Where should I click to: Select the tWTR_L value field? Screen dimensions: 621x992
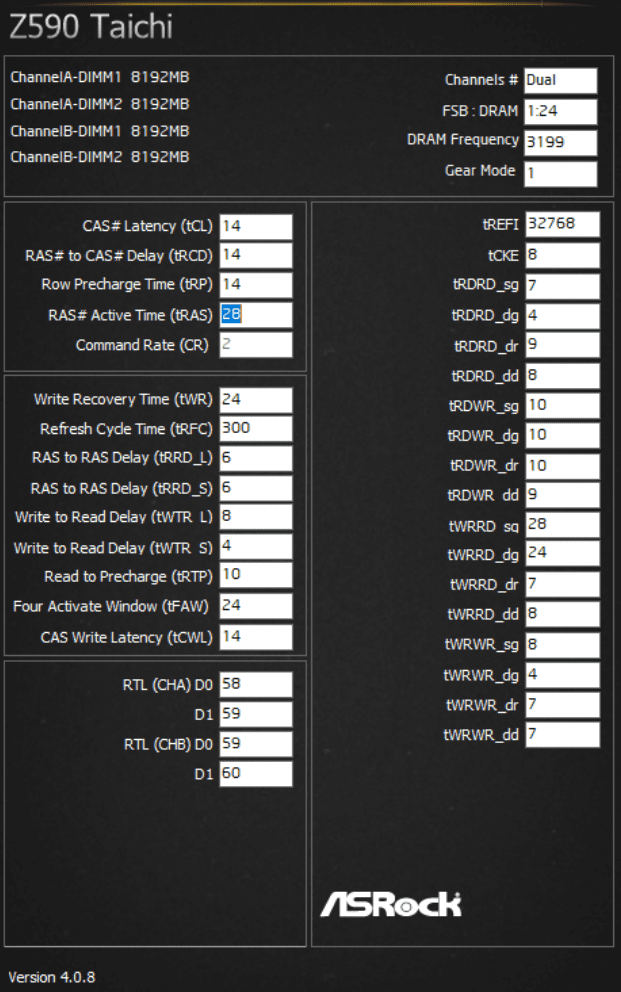tap(256, 517)
